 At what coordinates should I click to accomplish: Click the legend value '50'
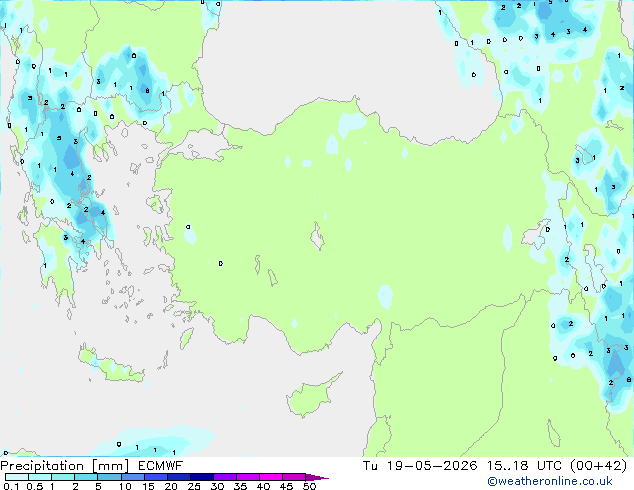point(309,486)
